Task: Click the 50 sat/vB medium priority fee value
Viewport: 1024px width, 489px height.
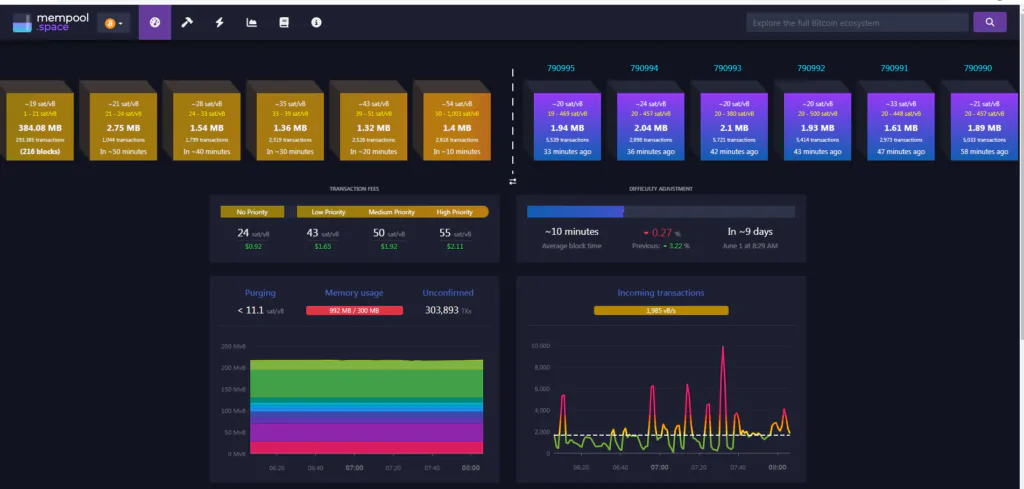Action: pos(388,232)
